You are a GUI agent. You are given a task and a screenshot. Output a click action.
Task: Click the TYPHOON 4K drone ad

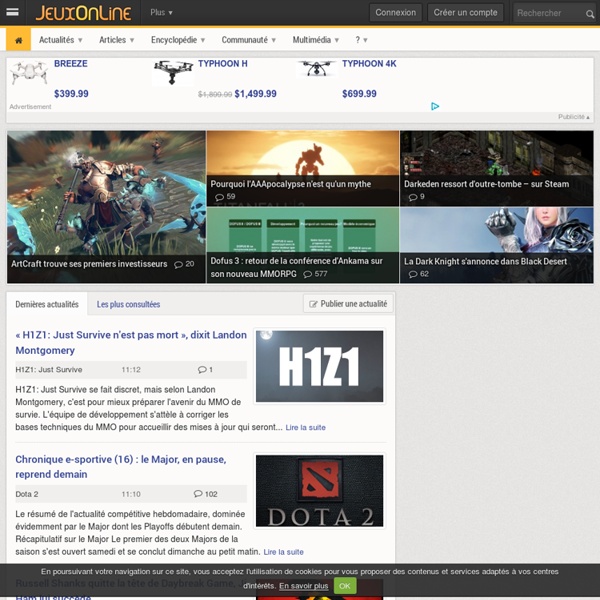click(369, 64)
